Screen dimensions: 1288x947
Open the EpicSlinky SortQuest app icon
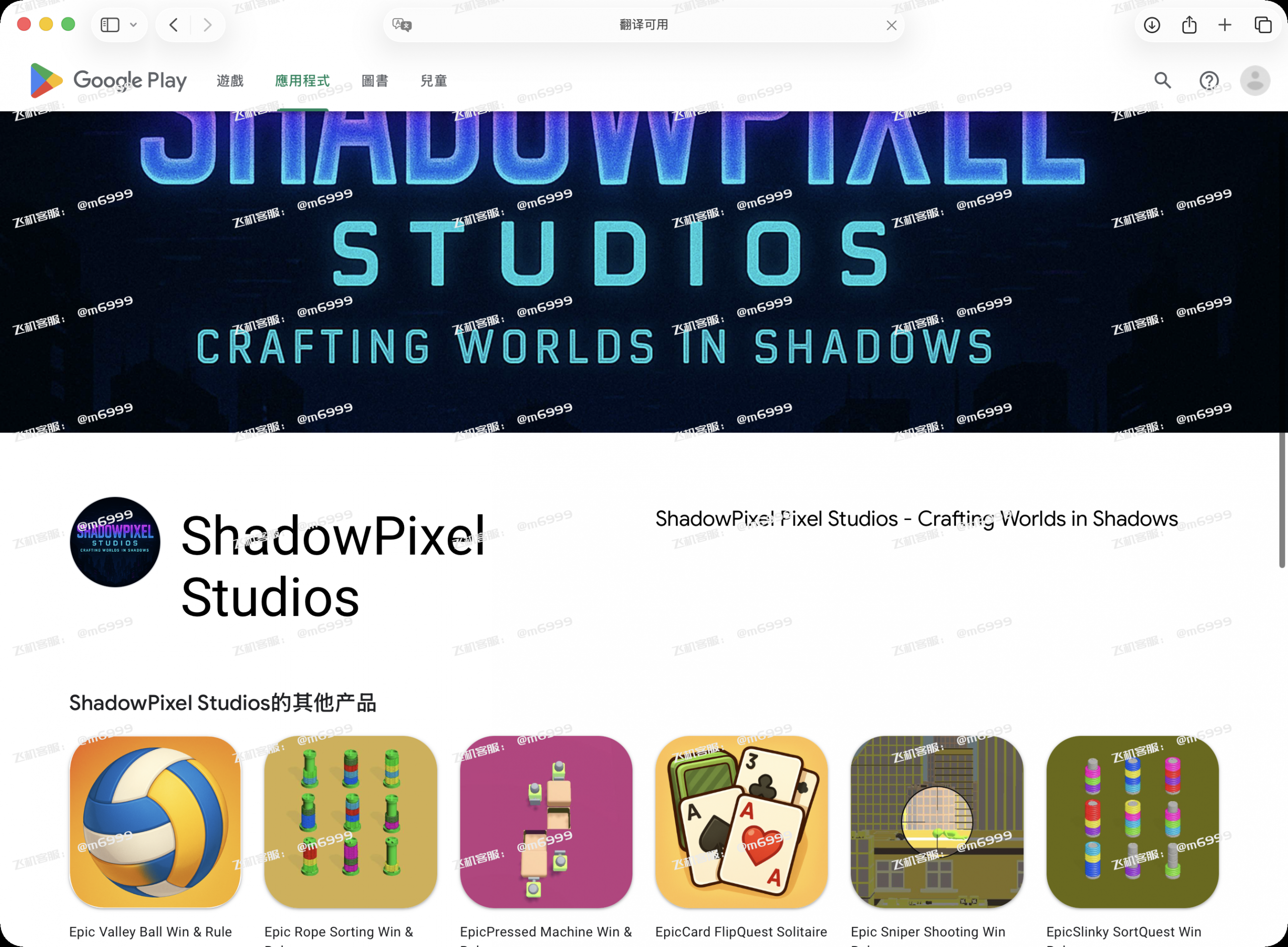(1133, 822)
